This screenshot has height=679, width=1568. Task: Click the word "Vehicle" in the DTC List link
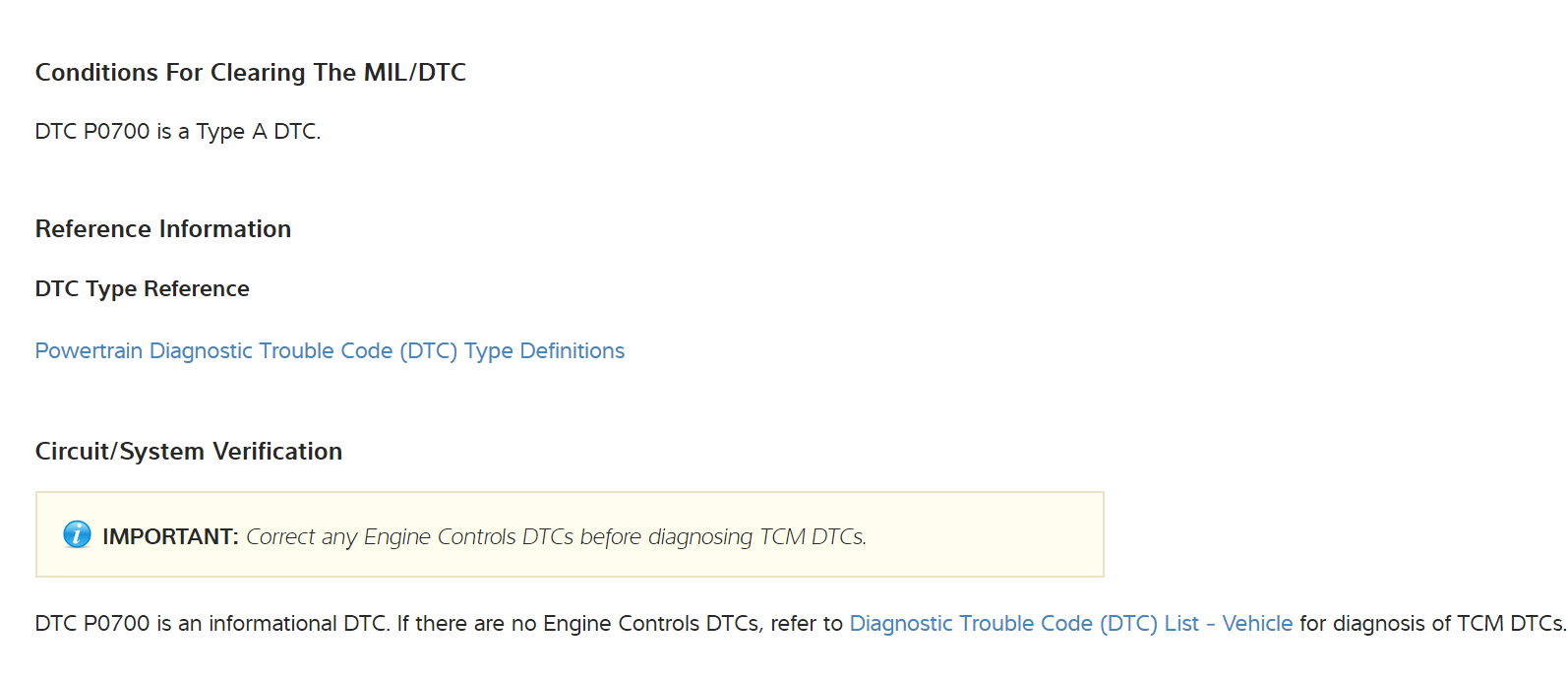tap(1257, 624)
